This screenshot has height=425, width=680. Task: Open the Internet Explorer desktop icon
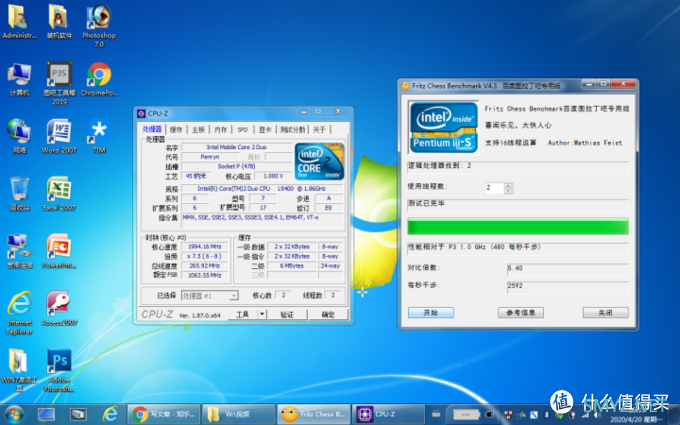coord(19,313)
